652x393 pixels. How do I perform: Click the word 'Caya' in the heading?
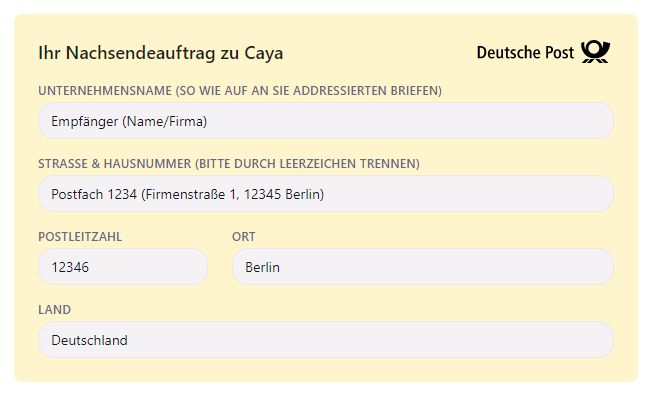click(x=264, y=54)
